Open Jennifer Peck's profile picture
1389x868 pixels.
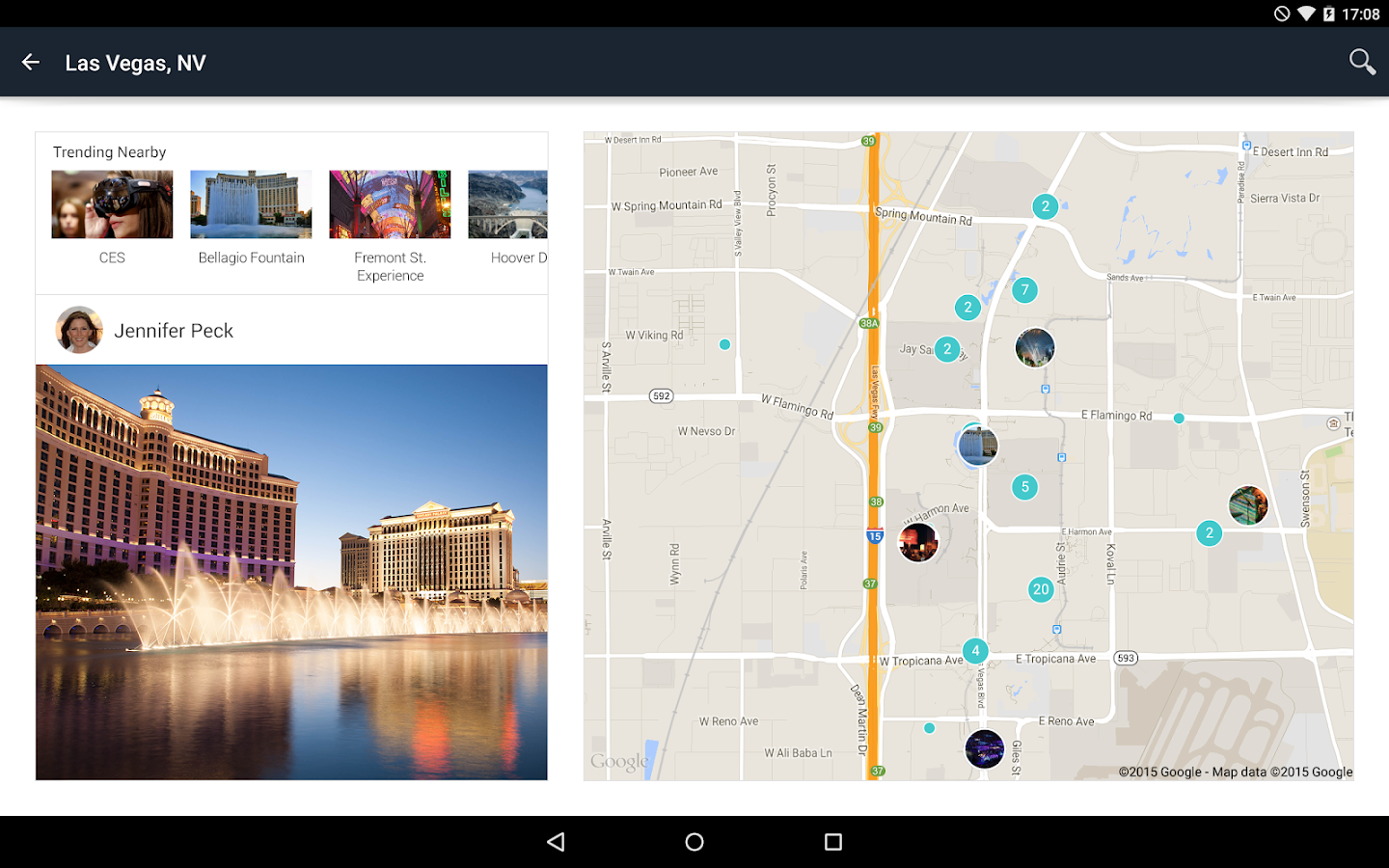coord(79,330)
